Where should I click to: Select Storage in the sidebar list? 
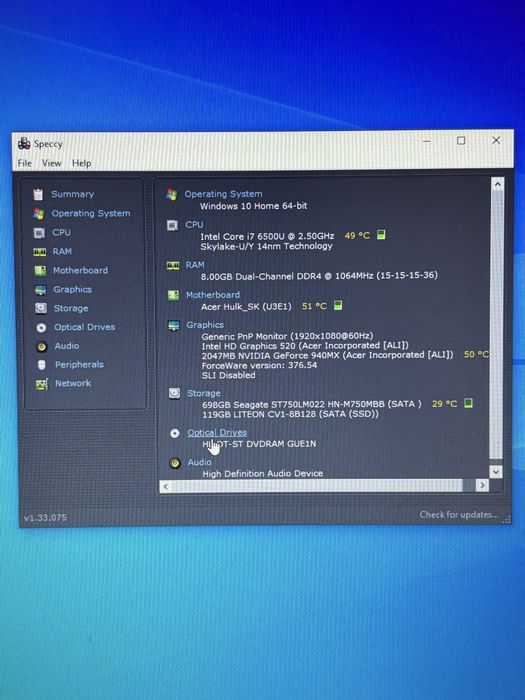[71, 308]
